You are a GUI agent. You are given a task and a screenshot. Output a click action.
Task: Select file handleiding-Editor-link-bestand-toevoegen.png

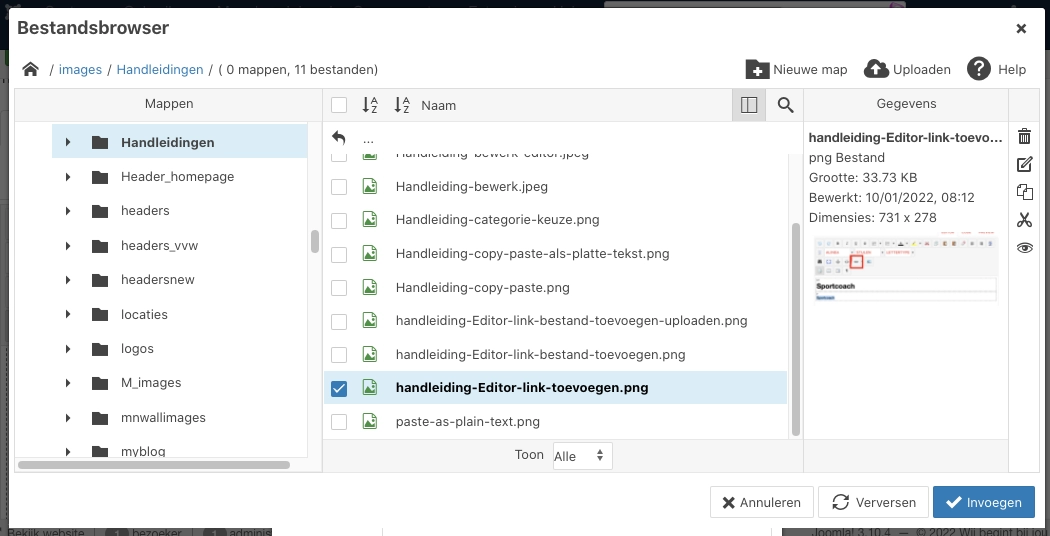click(540, 354)
